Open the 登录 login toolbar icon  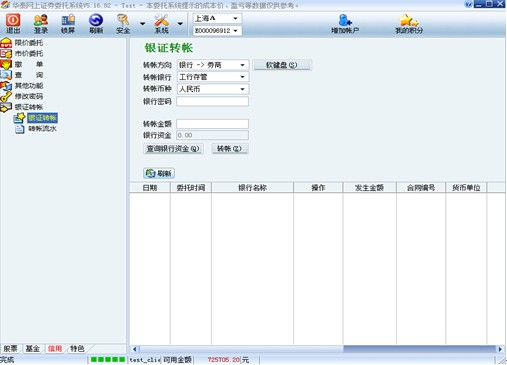click(x=41, y=24)
